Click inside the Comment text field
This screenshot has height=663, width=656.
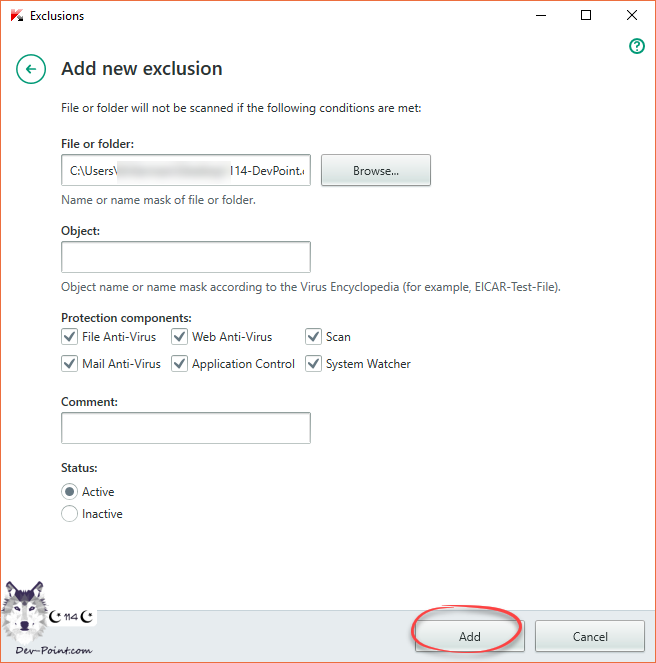tap(186, 428)
